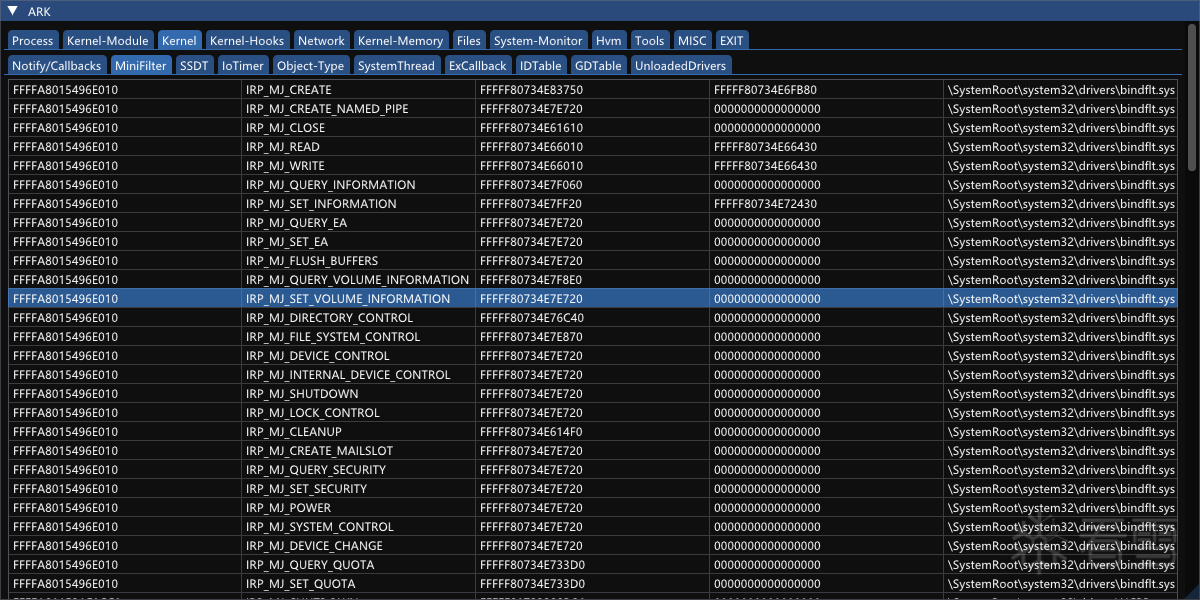Click the IRP_MJ_CLEANUP entry
Screen dimensions: 1200x600
[x=294, y=432]
